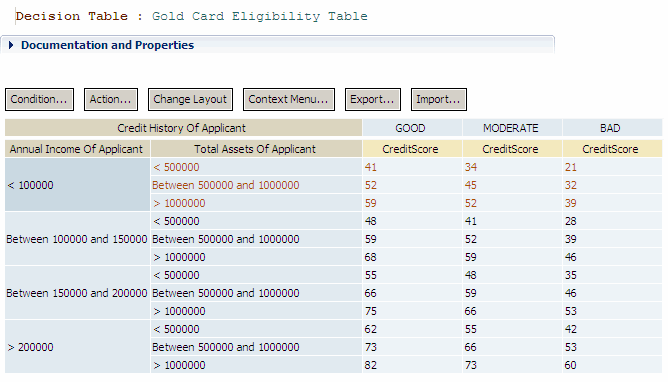Click '< 500000' in Between 100000 and 150000 group

coord(256,221)
